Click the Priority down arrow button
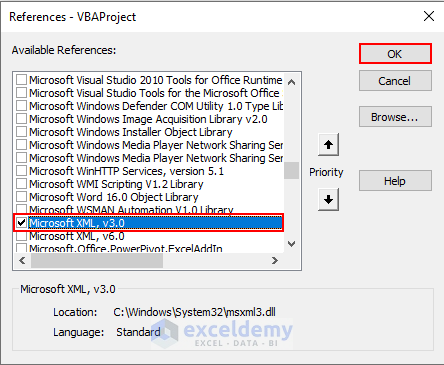This screenshot has width=444, height=365. coord(328,199)
